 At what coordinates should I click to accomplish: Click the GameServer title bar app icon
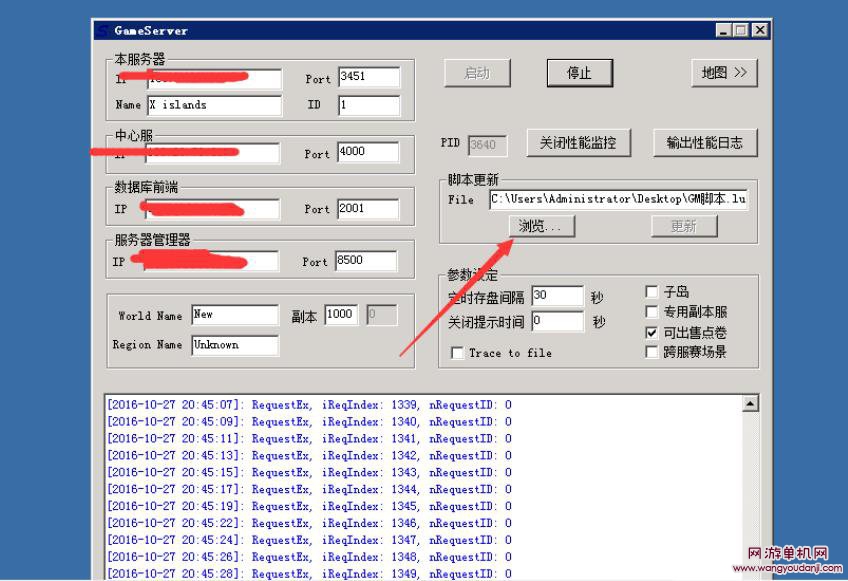tap(103, 31)
